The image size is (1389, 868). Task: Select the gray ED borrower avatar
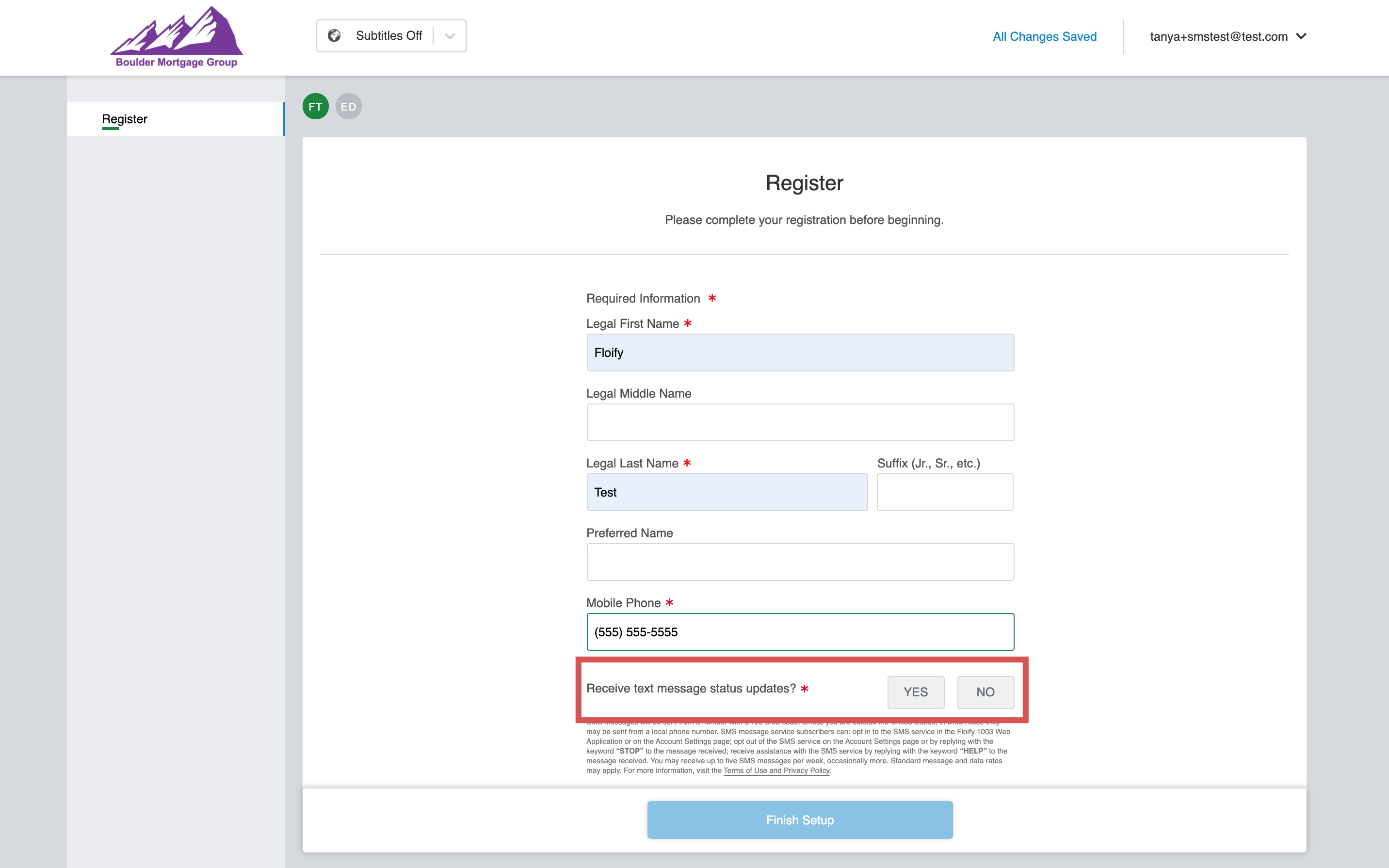point(348,106)
